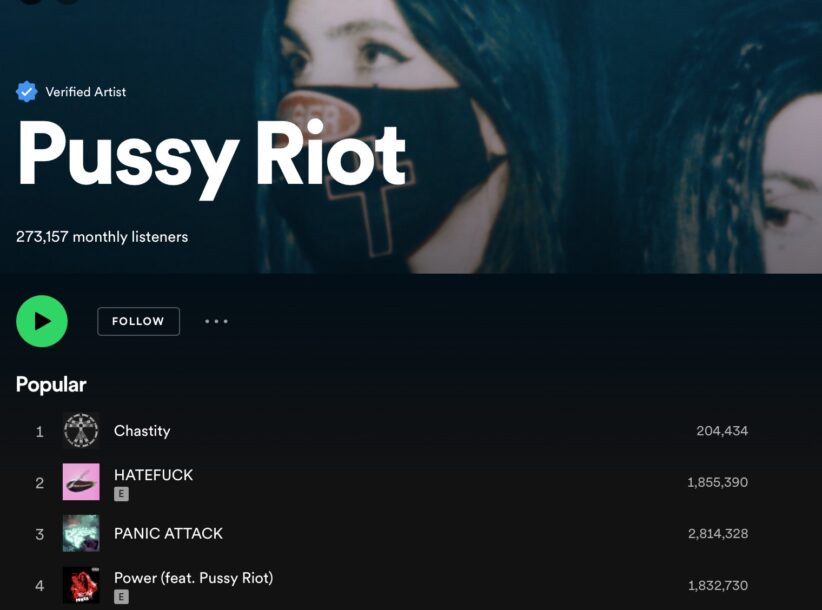The image size is (822, 610).
Task: Click the explicit E badge under HATEFUCK
Action: click(121, 494)
